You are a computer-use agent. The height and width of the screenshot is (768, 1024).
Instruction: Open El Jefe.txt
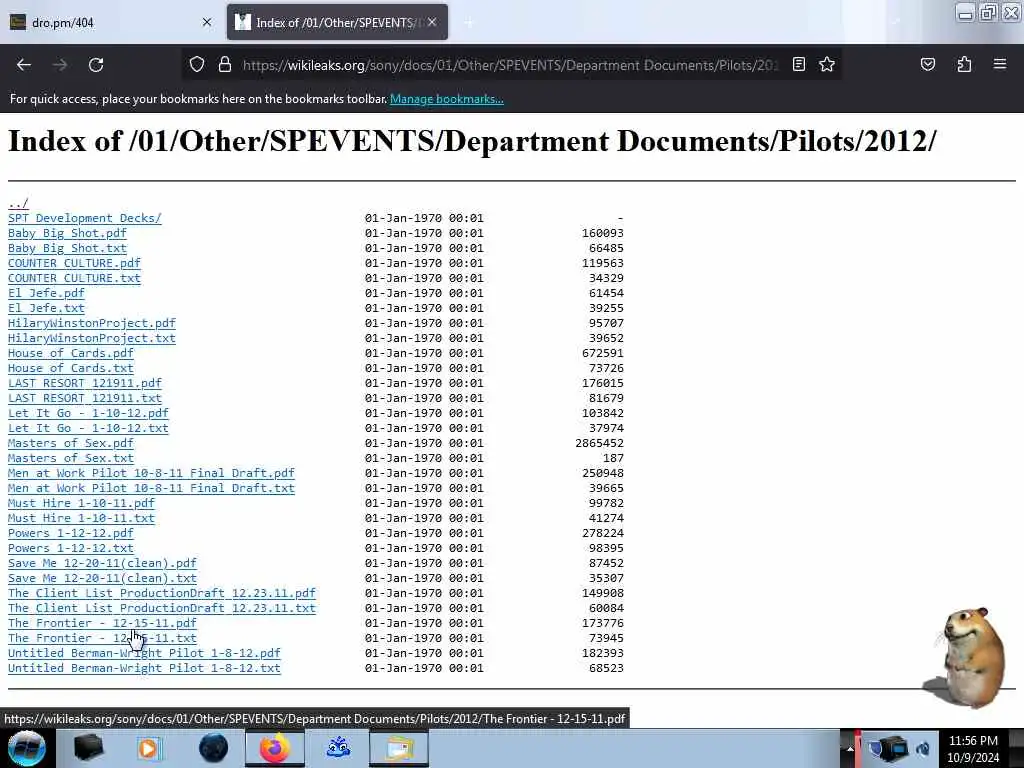46,308
